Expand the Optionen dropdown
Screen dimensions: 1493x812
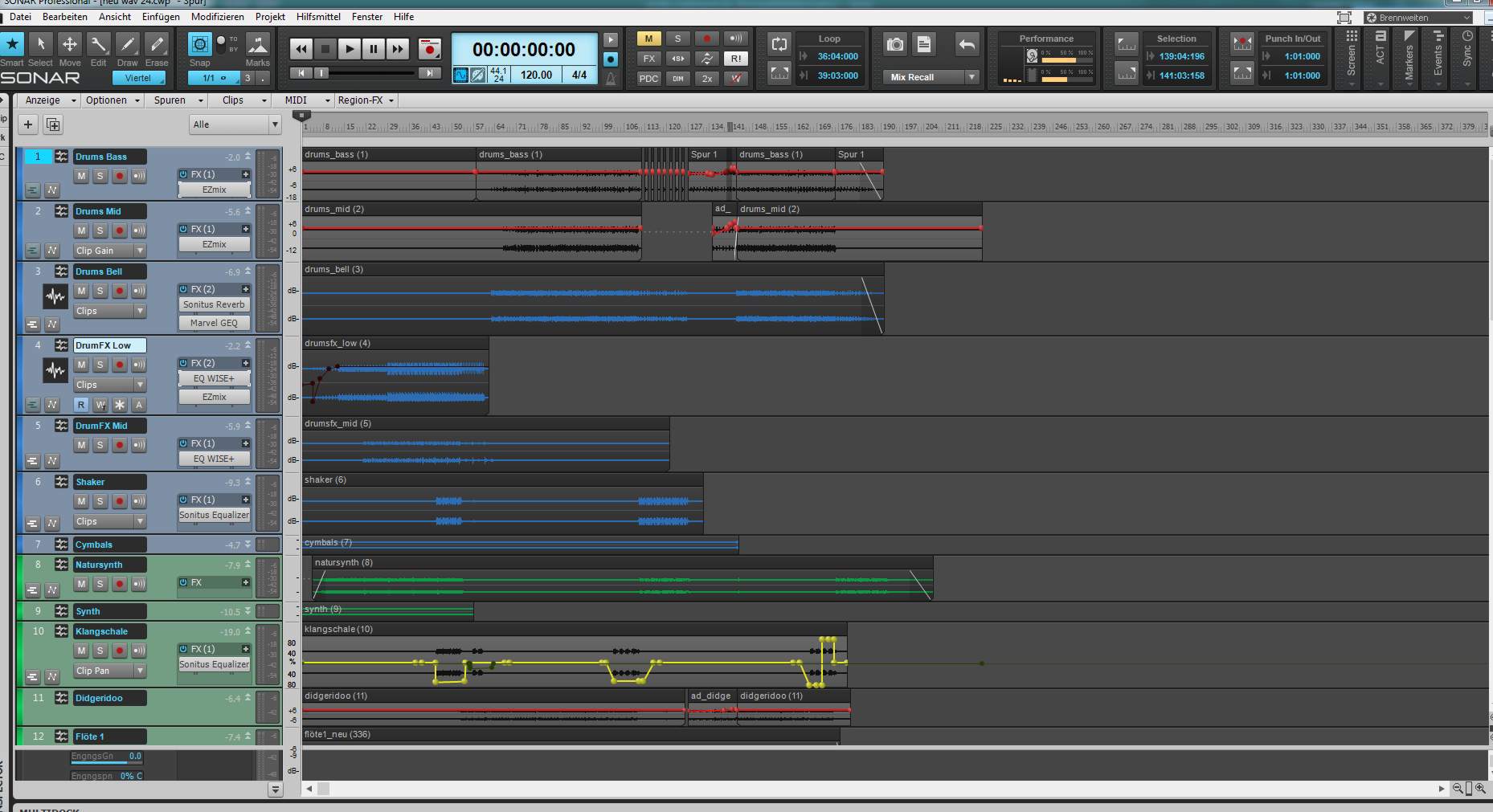coord(112,100)
